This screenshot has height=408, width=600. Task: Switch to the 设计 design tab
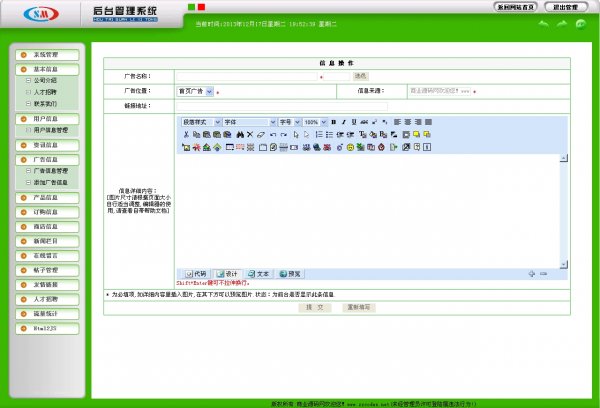[227, 274]
